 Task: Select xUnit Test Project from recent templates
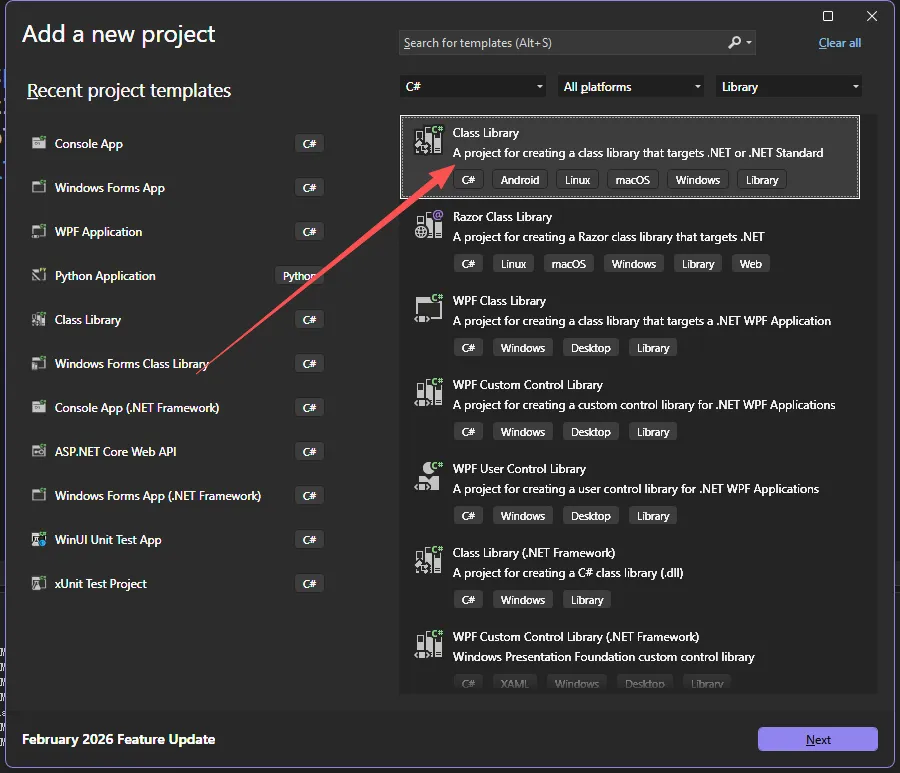pos(100,584)
